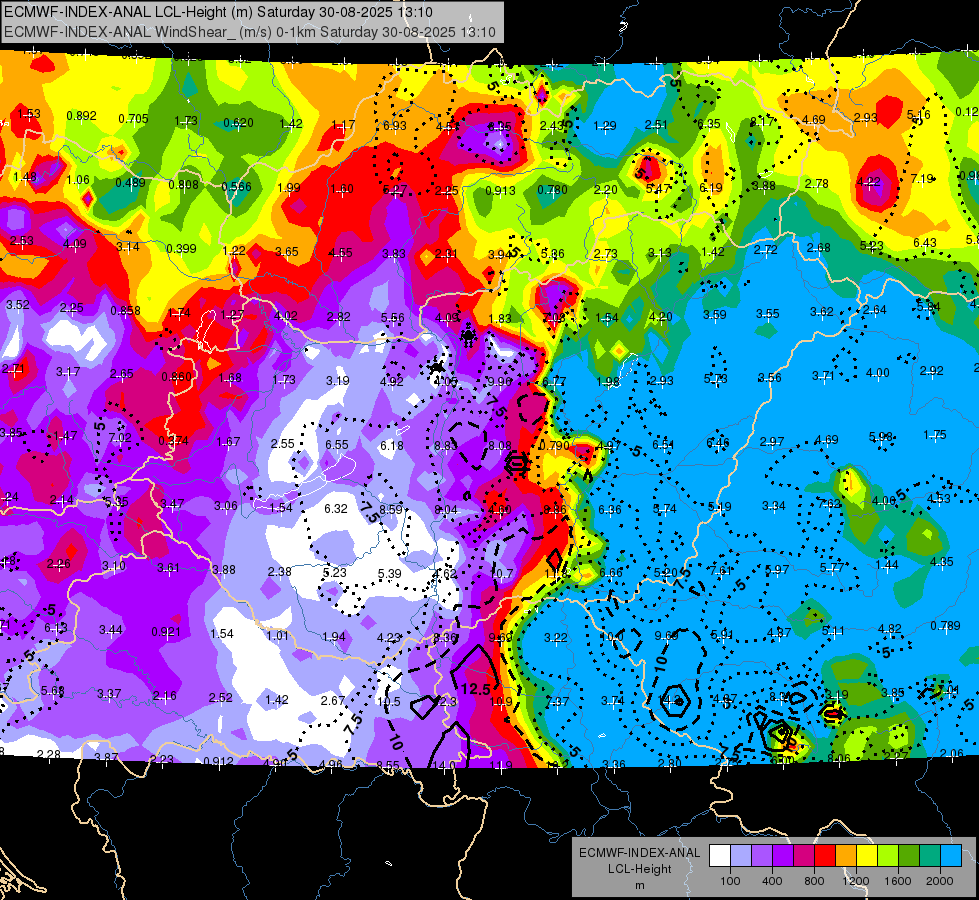This screenshot has width=979, height=900.
Task: Click the 0.789 grid value
Action: point(945,625)
